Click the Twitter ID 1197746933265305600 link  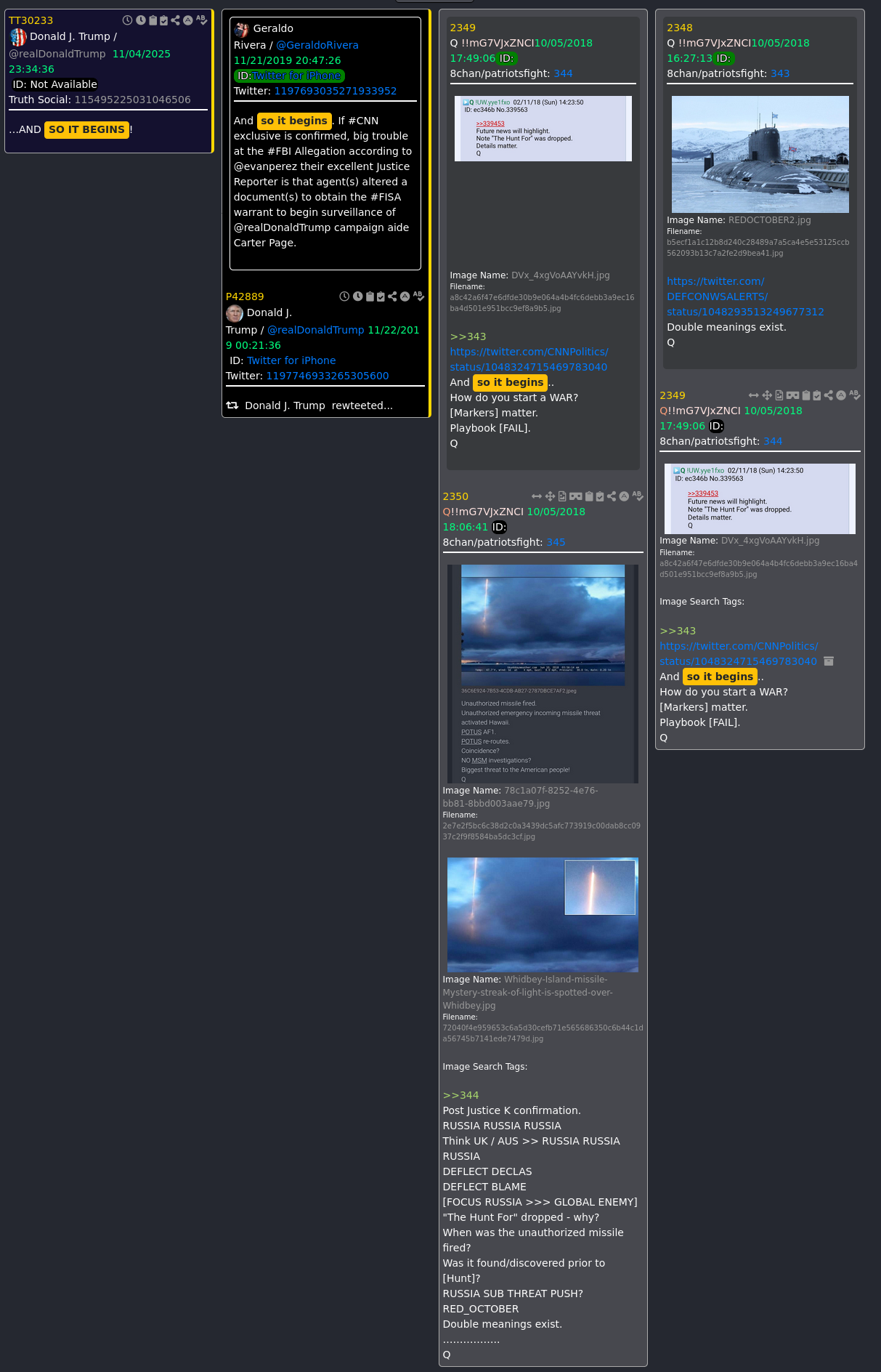(x=328, y=376)
